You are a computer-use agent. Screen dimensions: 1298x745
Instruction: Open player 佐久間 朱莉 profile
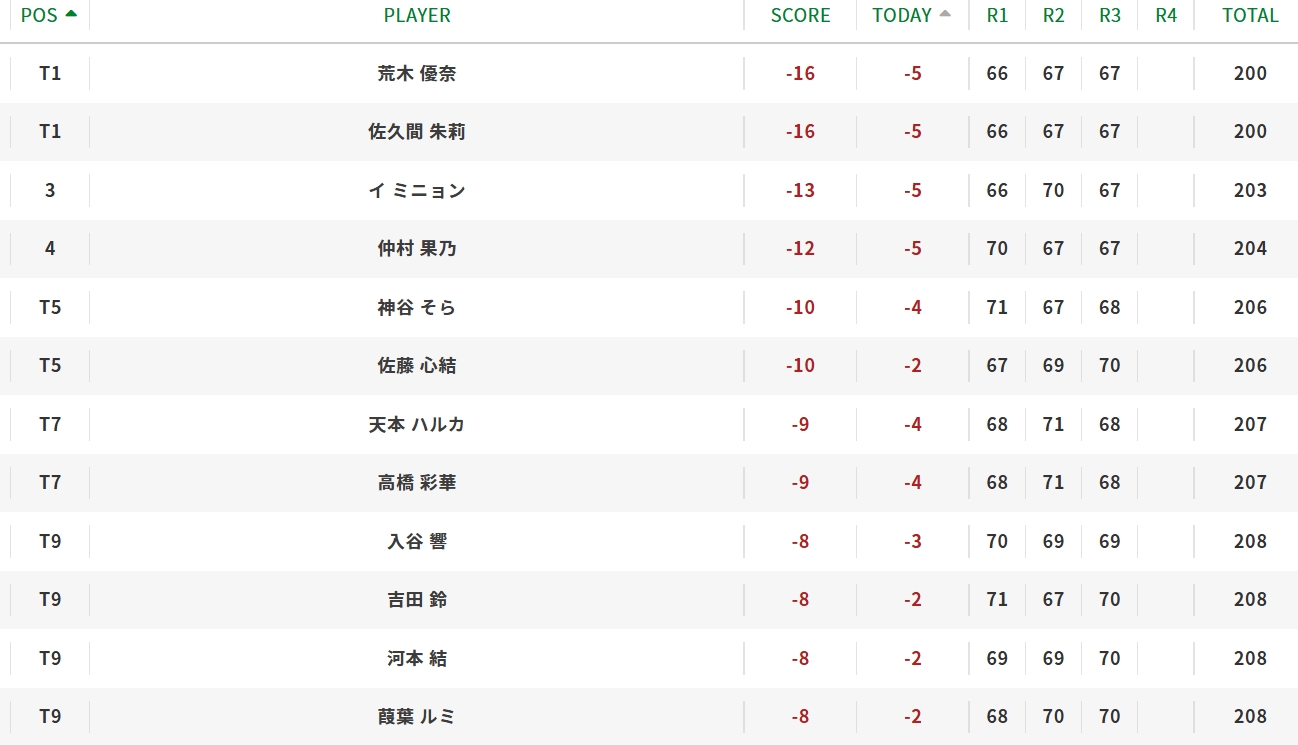(x=417, y=132)
